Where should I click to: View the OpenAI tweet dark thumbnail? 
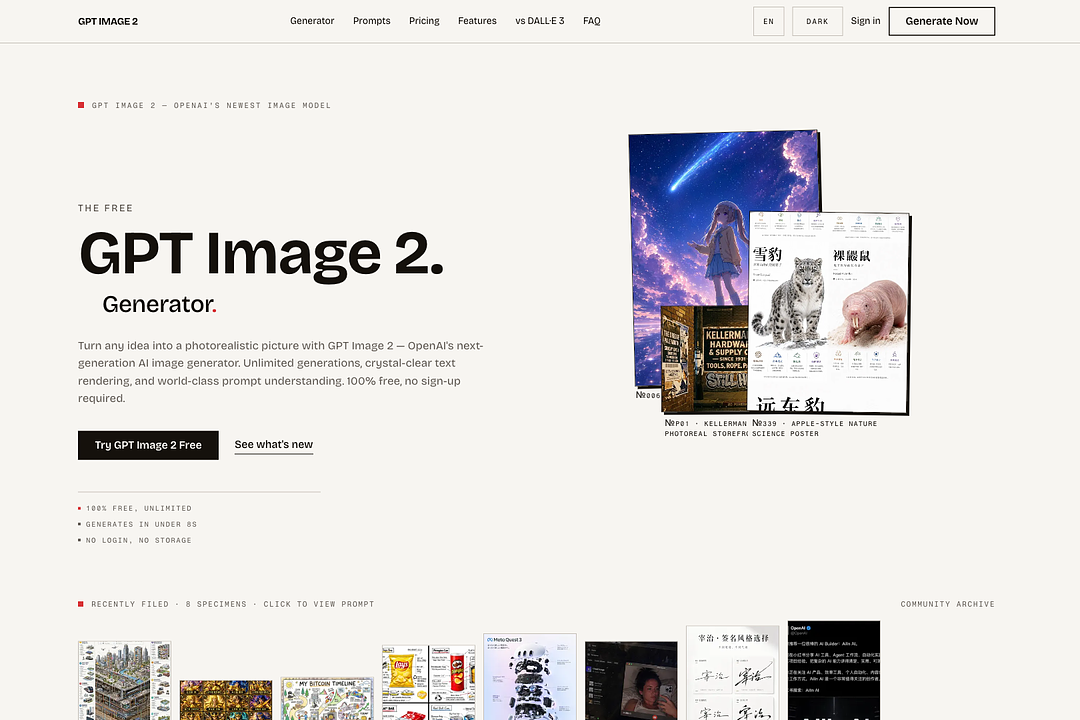[833, 670]
